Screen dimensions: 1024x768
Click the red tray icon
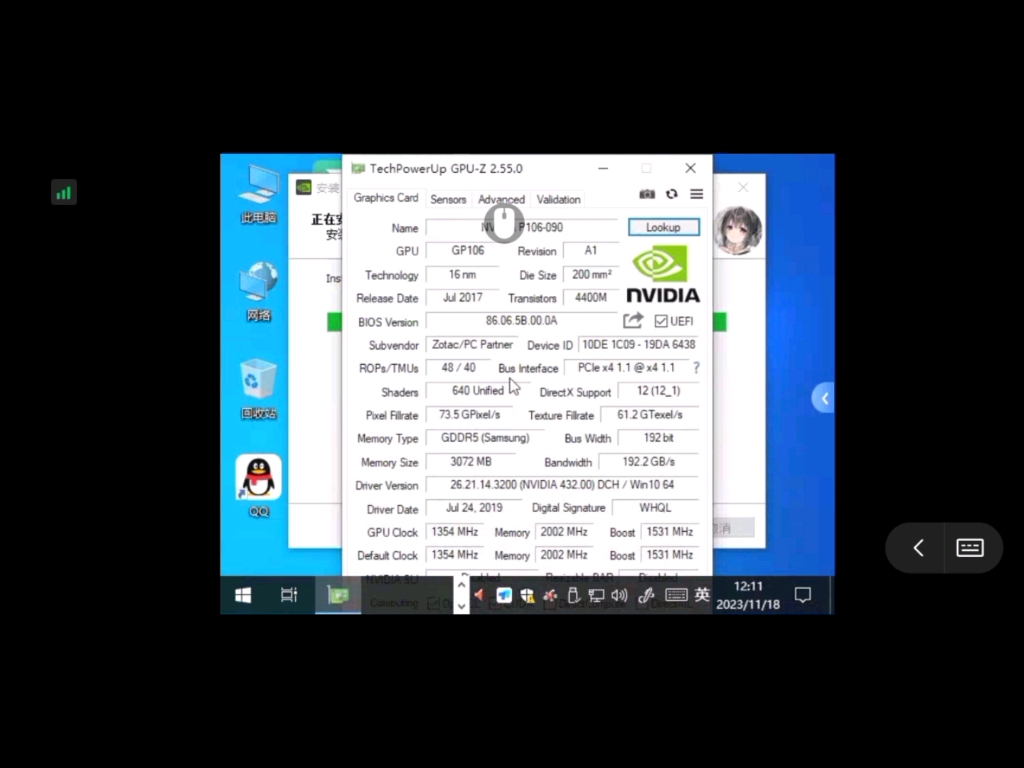click(479, 595)
